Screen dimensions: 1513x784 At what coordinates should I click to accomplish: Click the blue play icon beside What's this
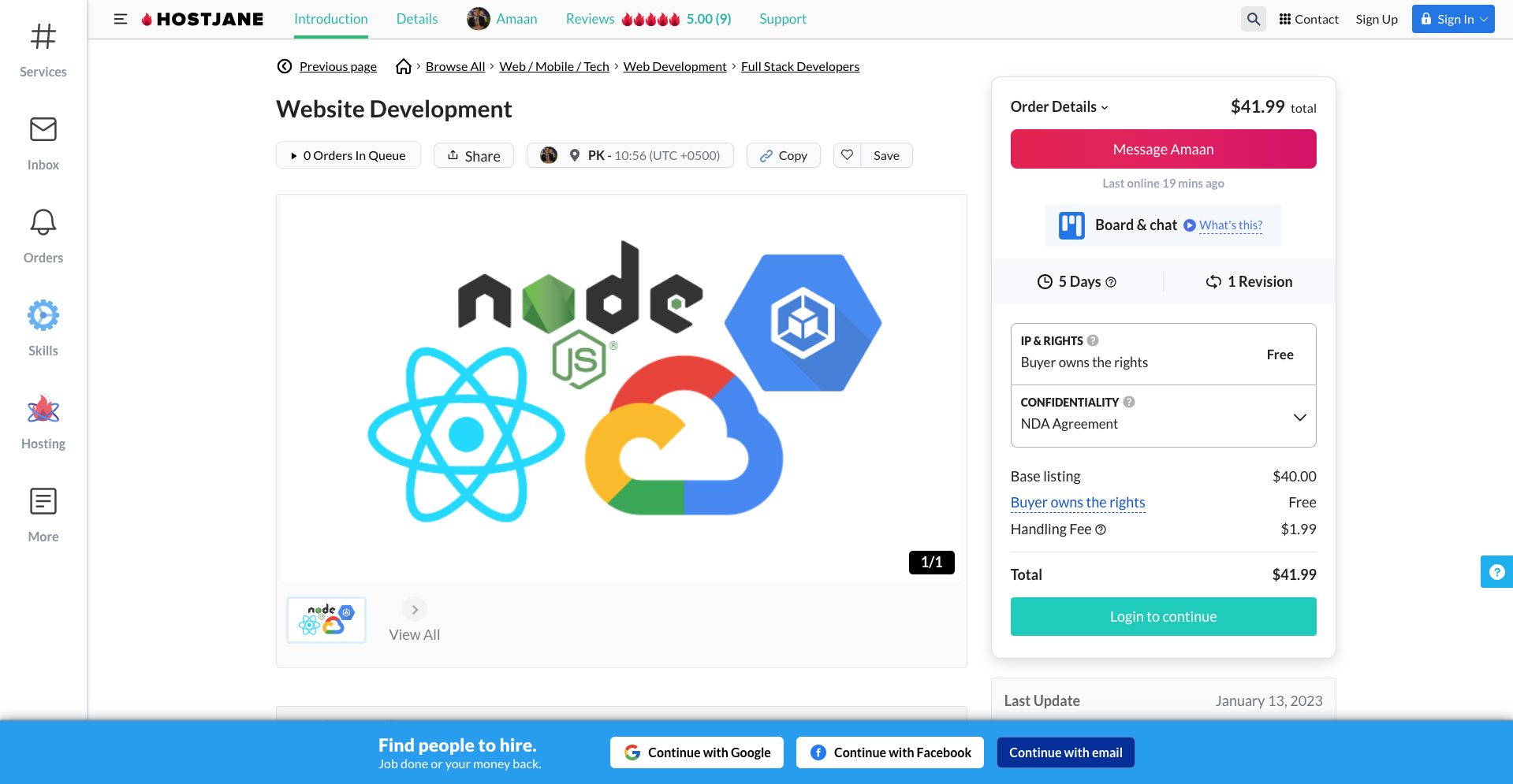coord(1190,225)
